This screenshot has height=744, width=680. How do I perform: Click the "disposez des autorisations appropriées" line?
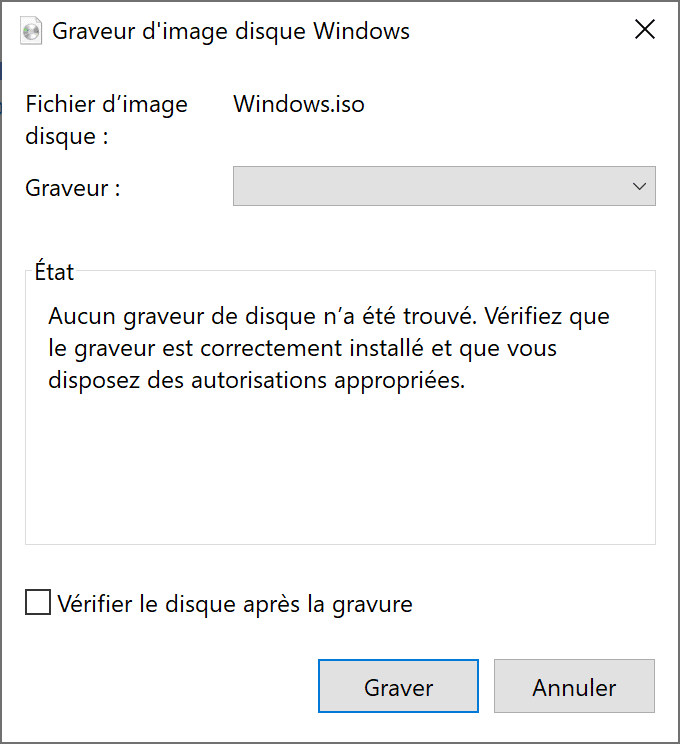click(x=257, y=383)
